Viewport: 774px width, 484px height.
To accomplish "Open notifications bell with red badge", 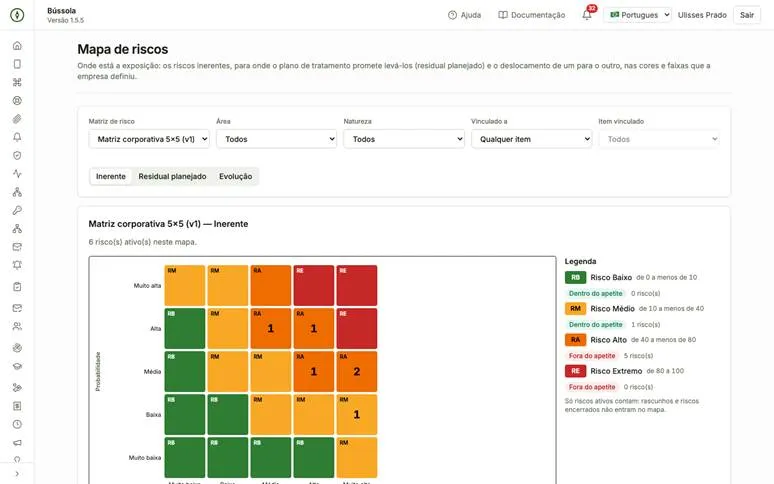I will 587,14.
